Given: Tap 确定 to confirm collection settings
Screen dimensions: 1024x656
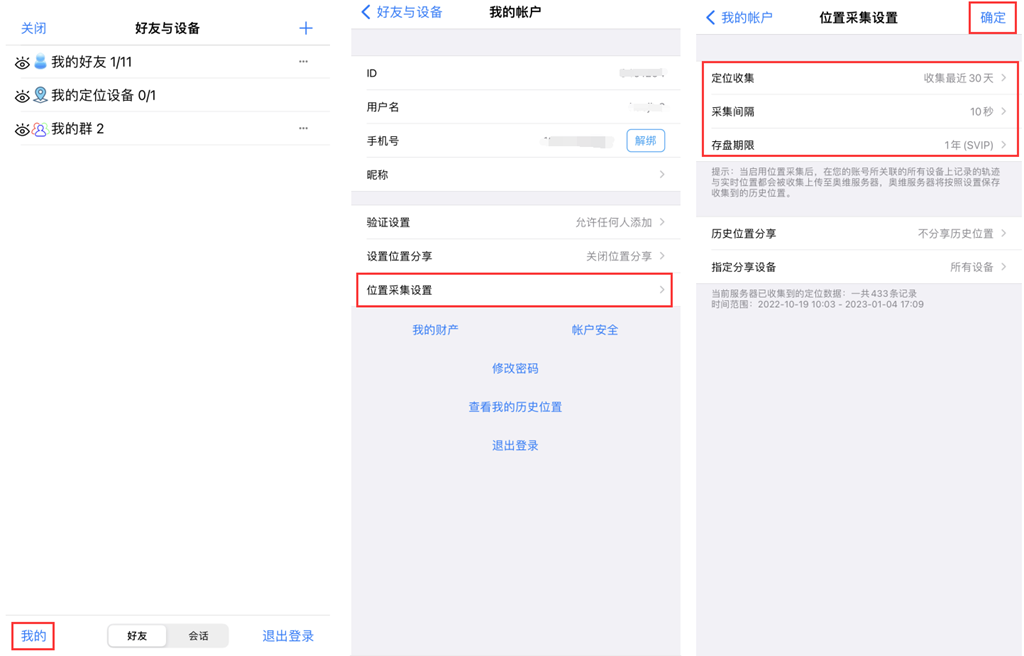Looking at the screenshot, I should point(992,18).
